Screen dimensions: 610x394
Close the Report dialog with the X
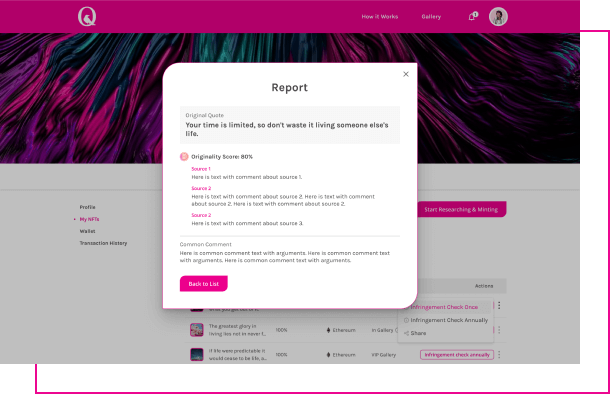point(406,74)
